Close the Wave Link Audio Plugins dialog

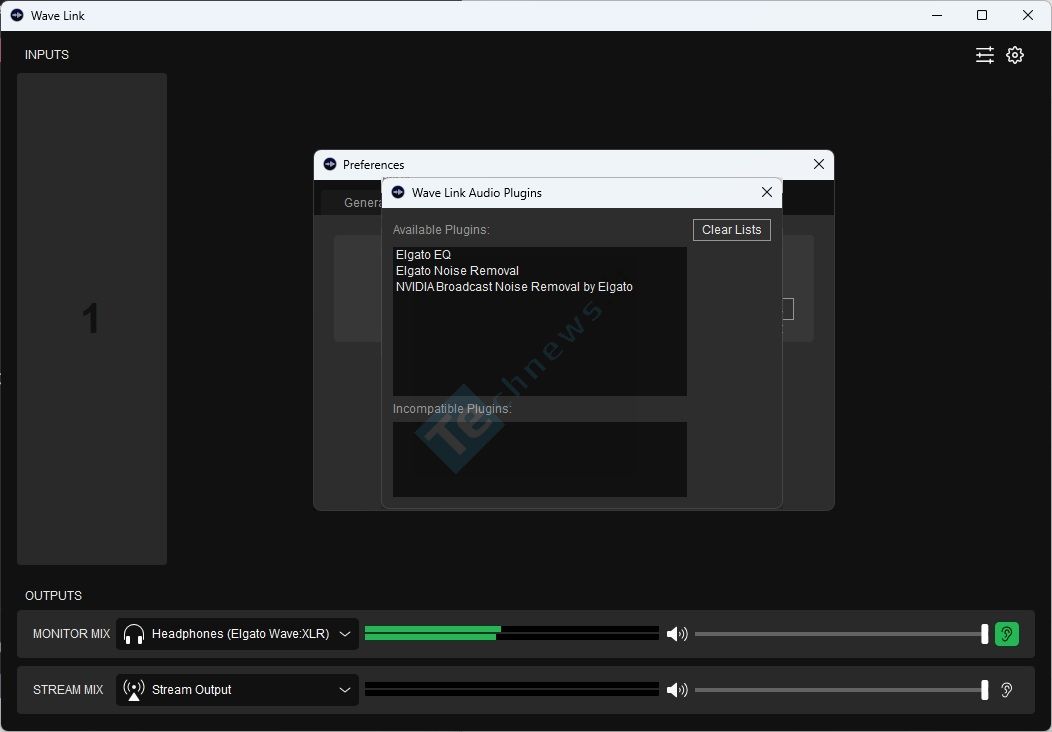pos(767,193)
